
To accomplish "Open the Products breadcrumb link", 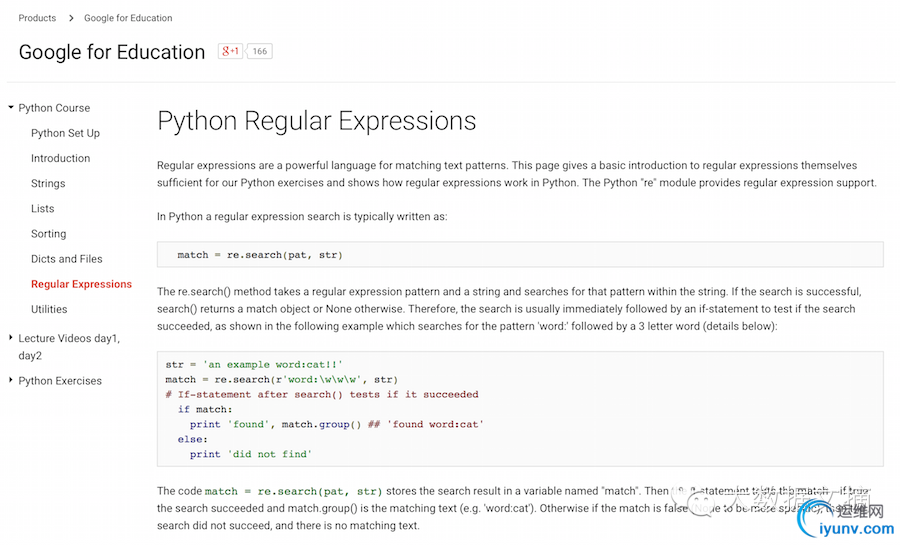I will pyautogui.click(x=37, y=18).
